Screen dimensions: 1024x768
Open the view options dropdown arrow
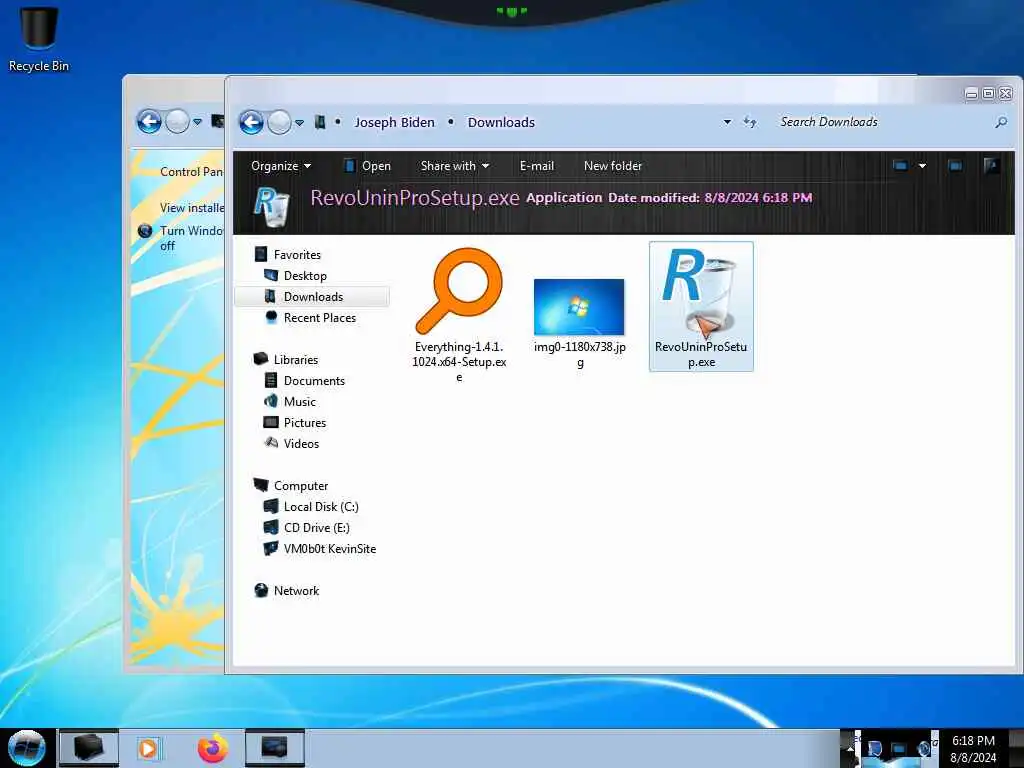(922, 166)
